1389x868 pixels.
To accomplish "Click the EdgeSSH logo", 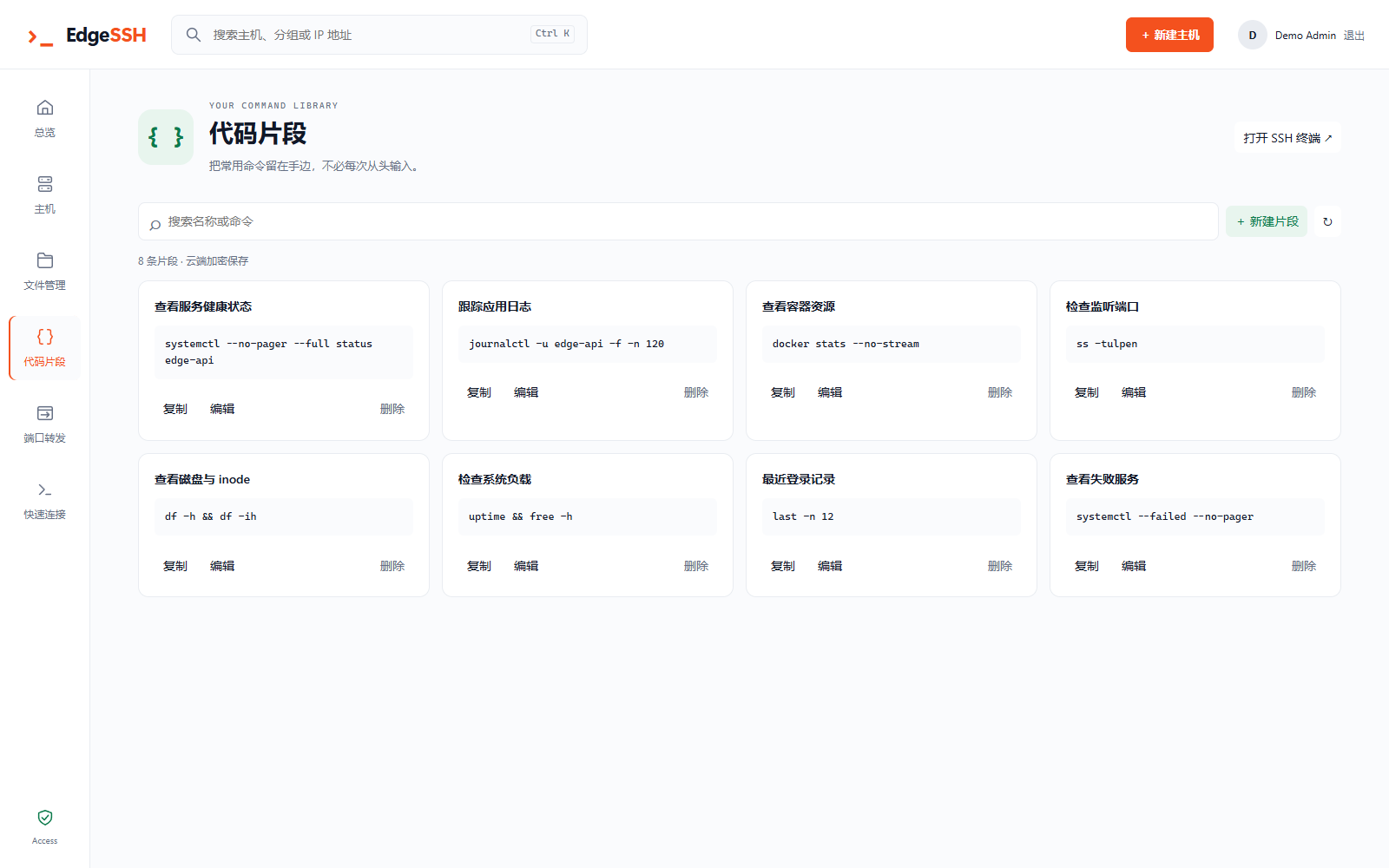I will click(87, 36).
